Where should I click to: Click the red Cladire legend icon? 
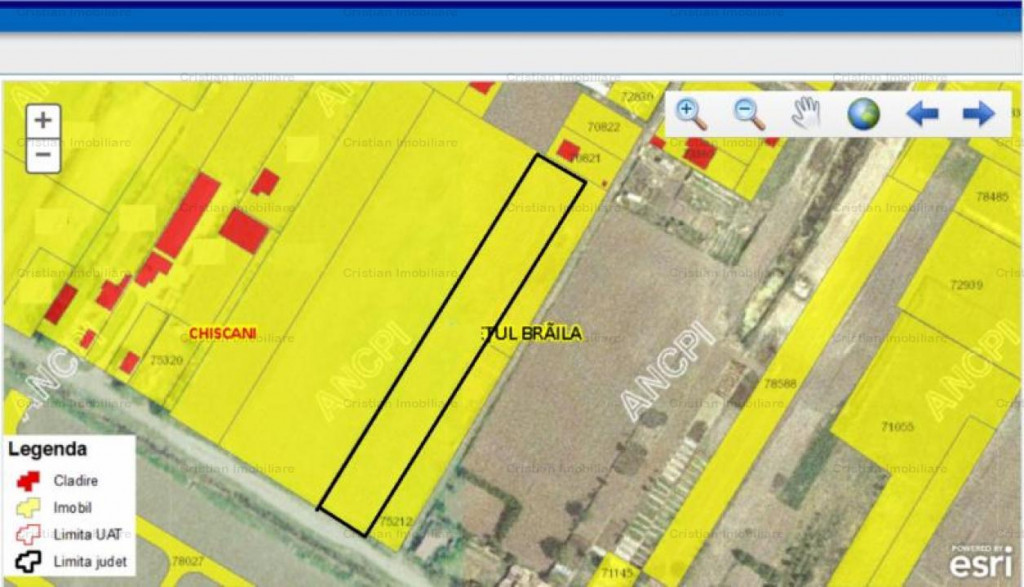coord(28,480)
